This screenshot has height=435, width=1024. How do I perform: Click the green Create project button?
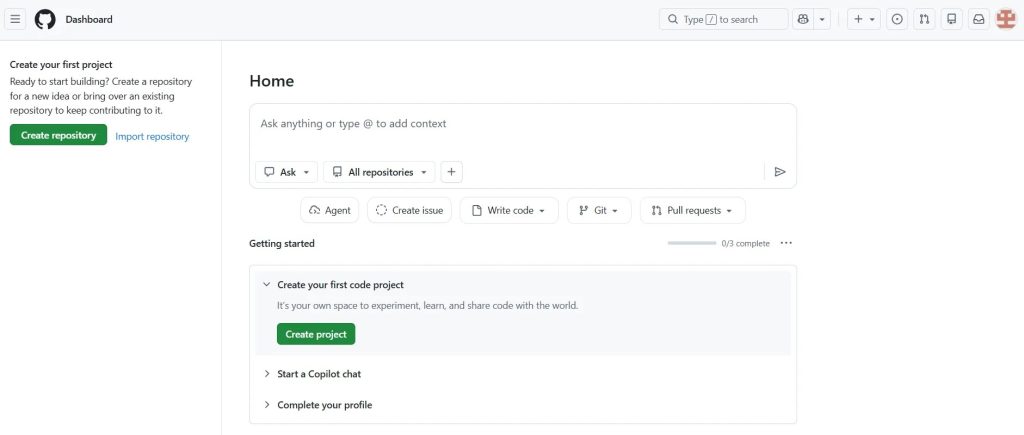tap(316, 334)
